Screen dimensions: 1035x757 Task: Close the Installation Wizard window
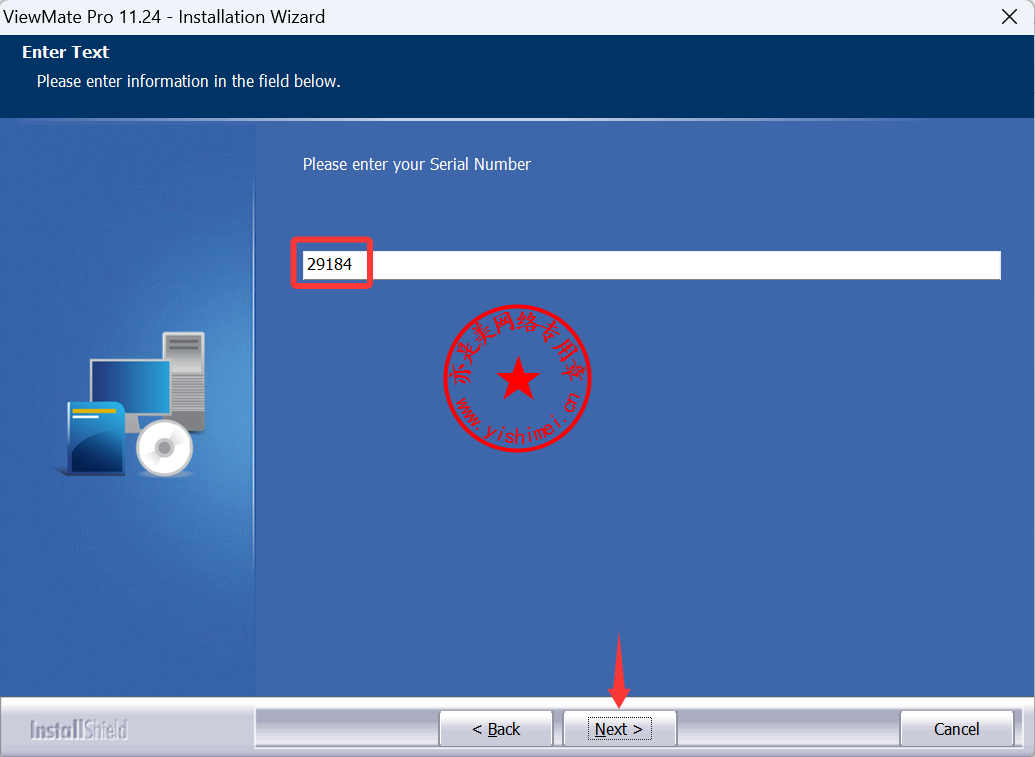click(1010, 17)
